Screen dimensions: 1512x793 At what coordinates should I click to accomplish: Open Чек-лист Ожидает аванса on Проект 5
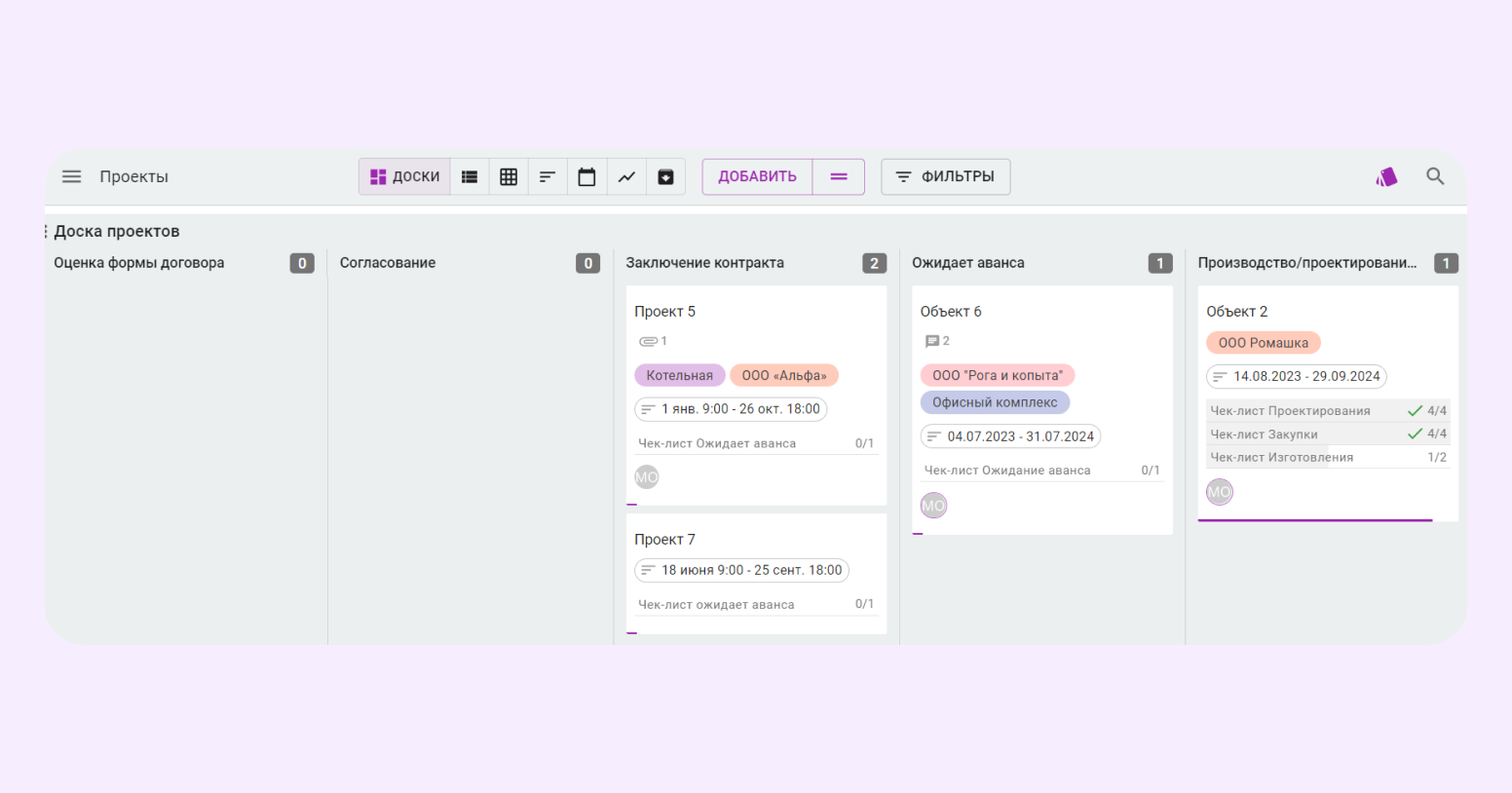click(756, 443)
